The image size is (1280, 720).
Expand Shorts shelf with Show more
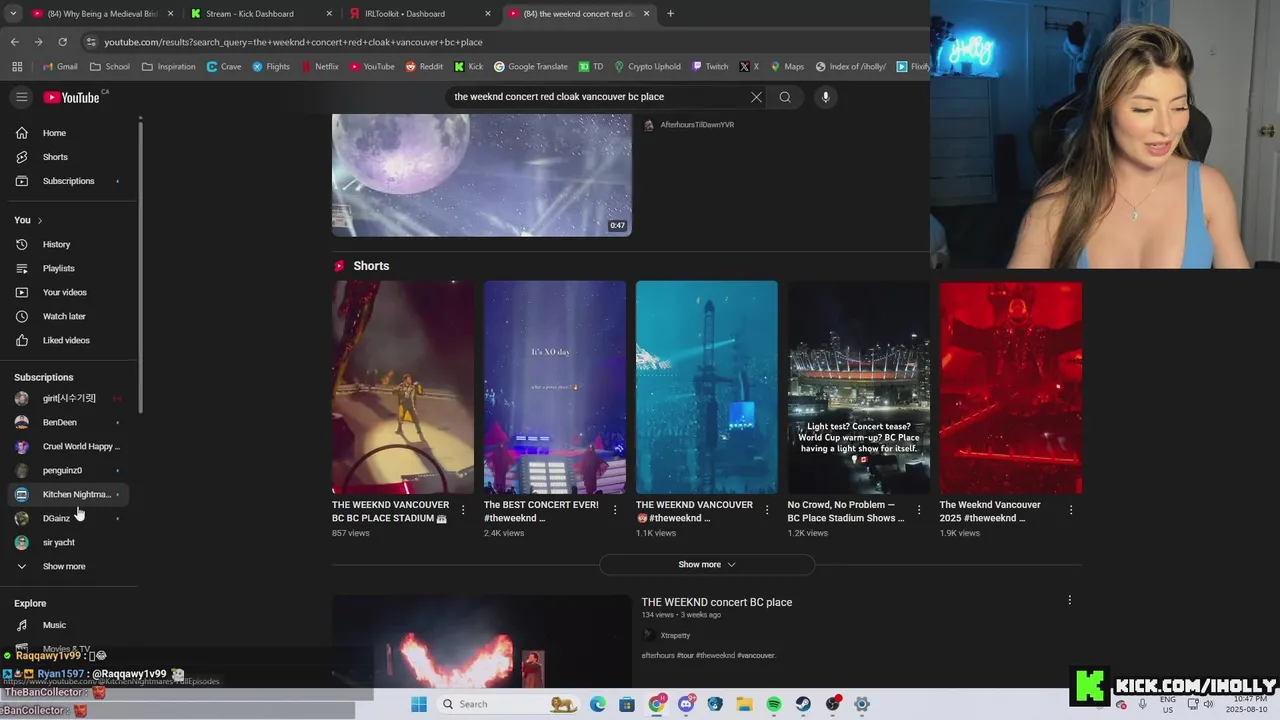click(706, 565)
